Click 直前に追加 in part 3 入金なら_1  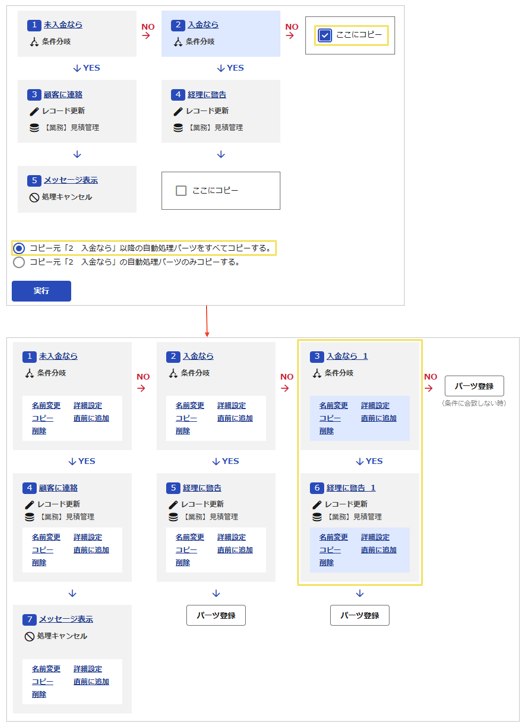pyautogui.click(x=379, y=418)
